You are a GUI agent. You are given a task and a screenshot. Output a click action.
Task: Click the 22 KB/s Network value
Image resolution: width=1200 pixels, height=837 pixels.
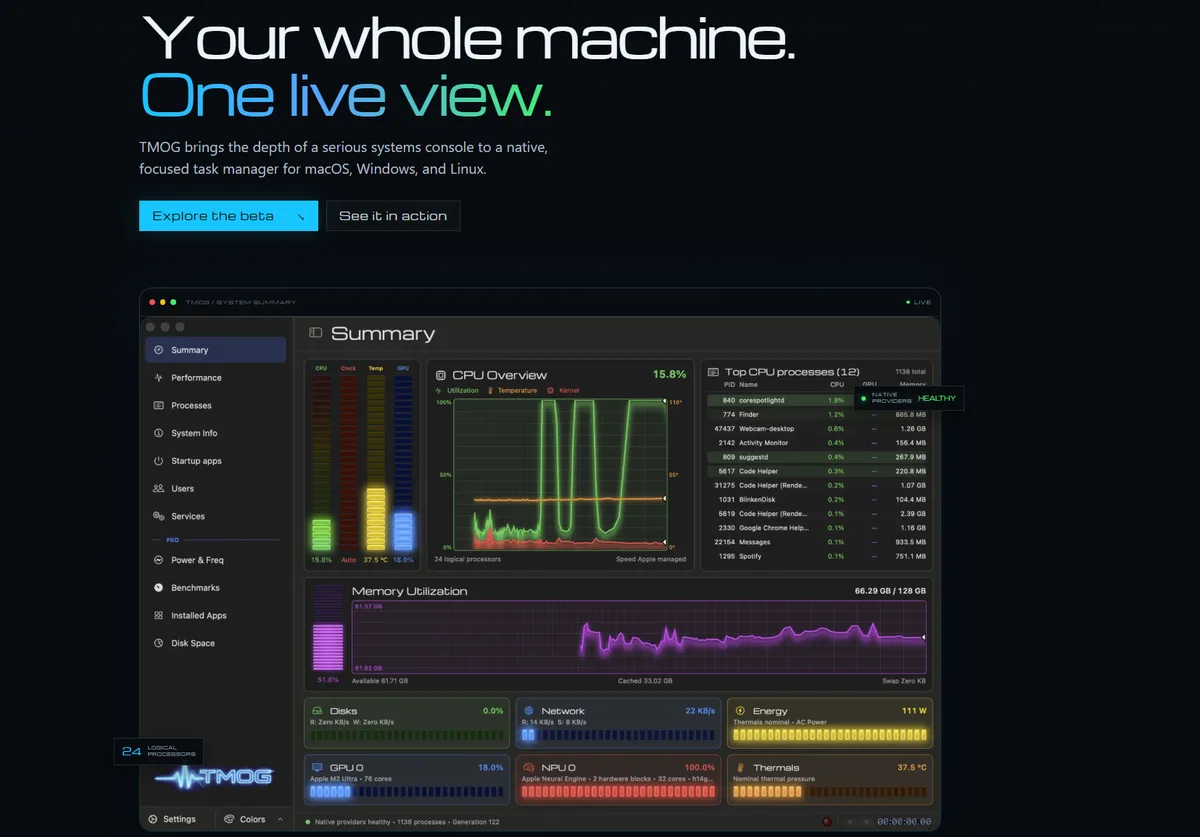click(700, 711)
